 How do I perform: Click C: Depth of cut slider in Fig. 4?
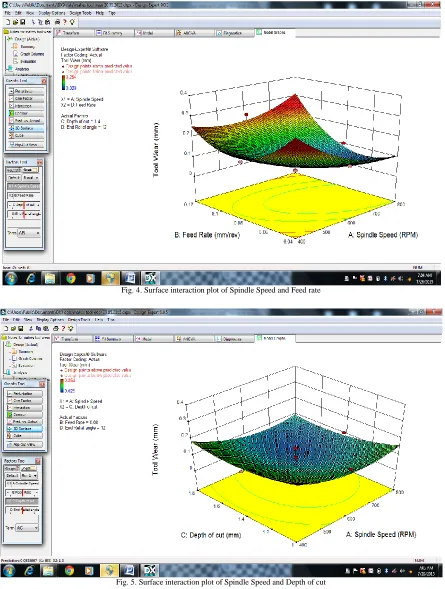(x=24, y=205)
